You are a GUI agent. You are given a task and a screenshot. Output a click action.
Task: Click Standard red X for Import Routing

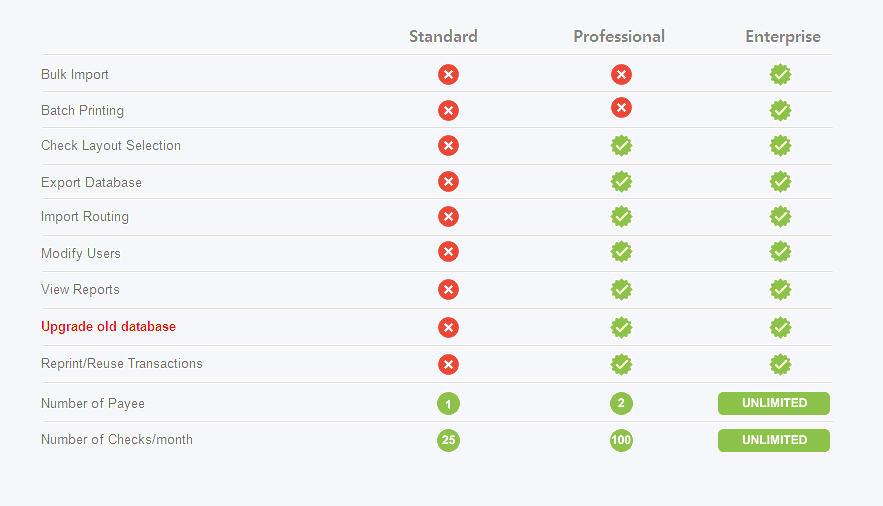(x=448, y=217)
